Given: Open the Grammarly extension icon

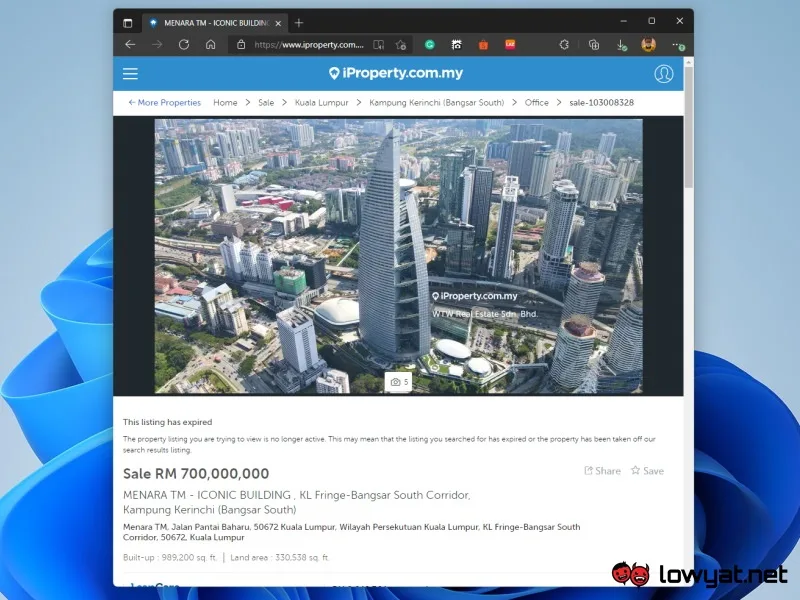Looking at the screenshot, I should pyautogui.click(x=430, y=45).
